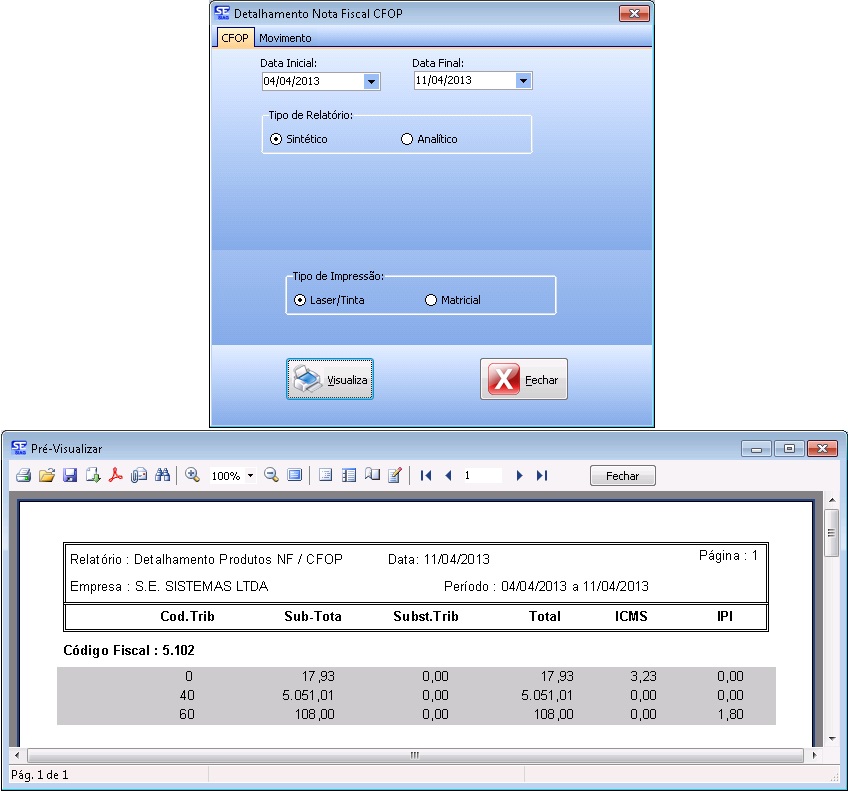This screenshot has height=792, width=848.
Task: Click the print icon in preview toolbar
Action: 22,476
